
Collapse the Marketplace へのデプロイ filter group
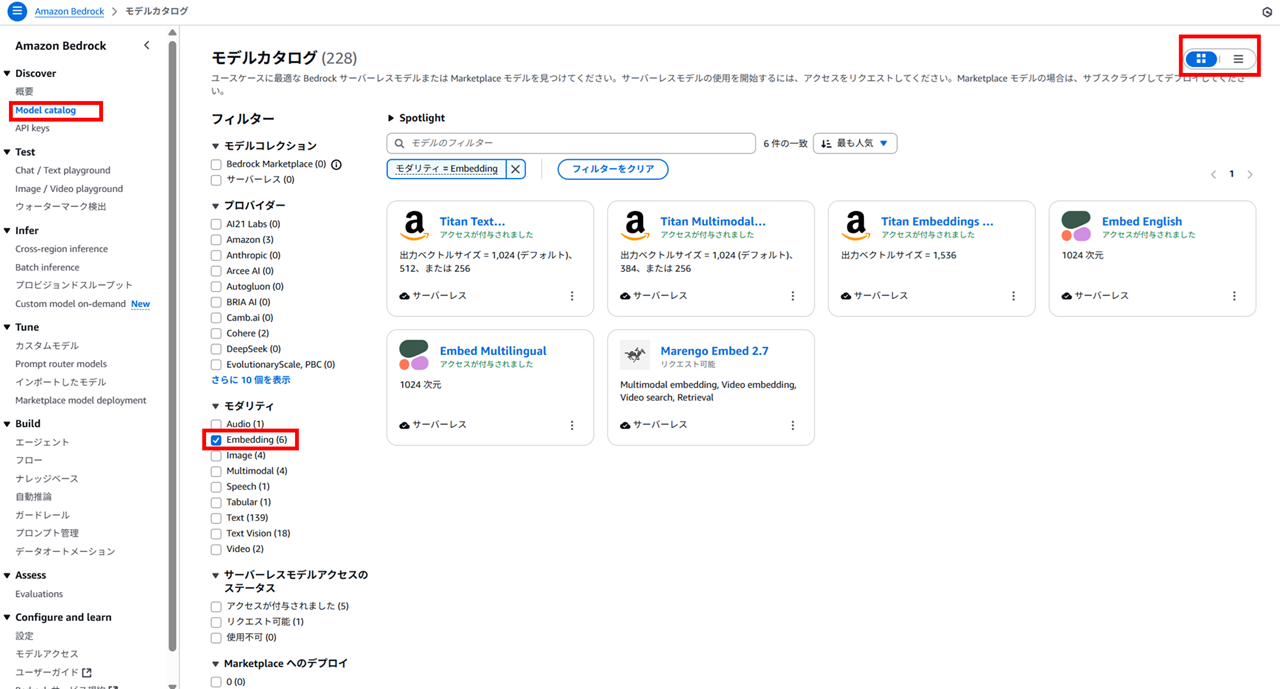pyautogui.click(x=215, y=664)
